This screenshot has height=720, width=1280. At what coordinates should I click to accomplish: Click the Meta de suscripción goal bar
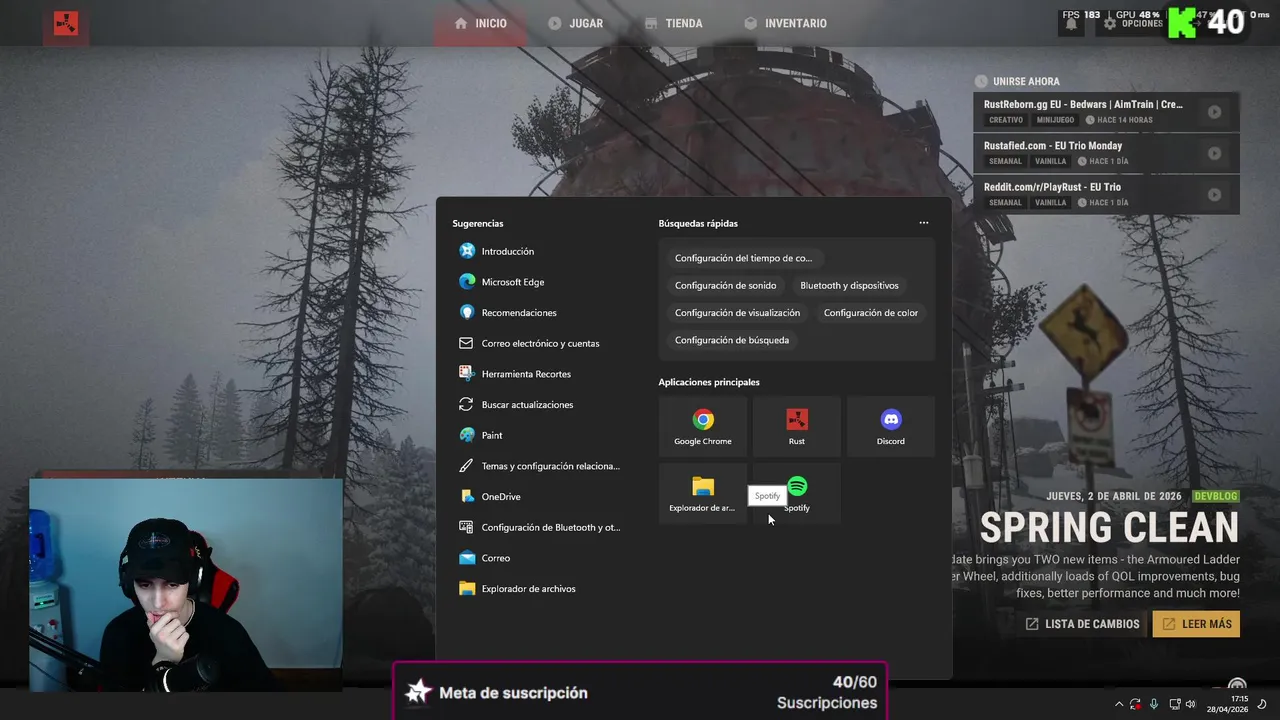(x=640, y=692)
